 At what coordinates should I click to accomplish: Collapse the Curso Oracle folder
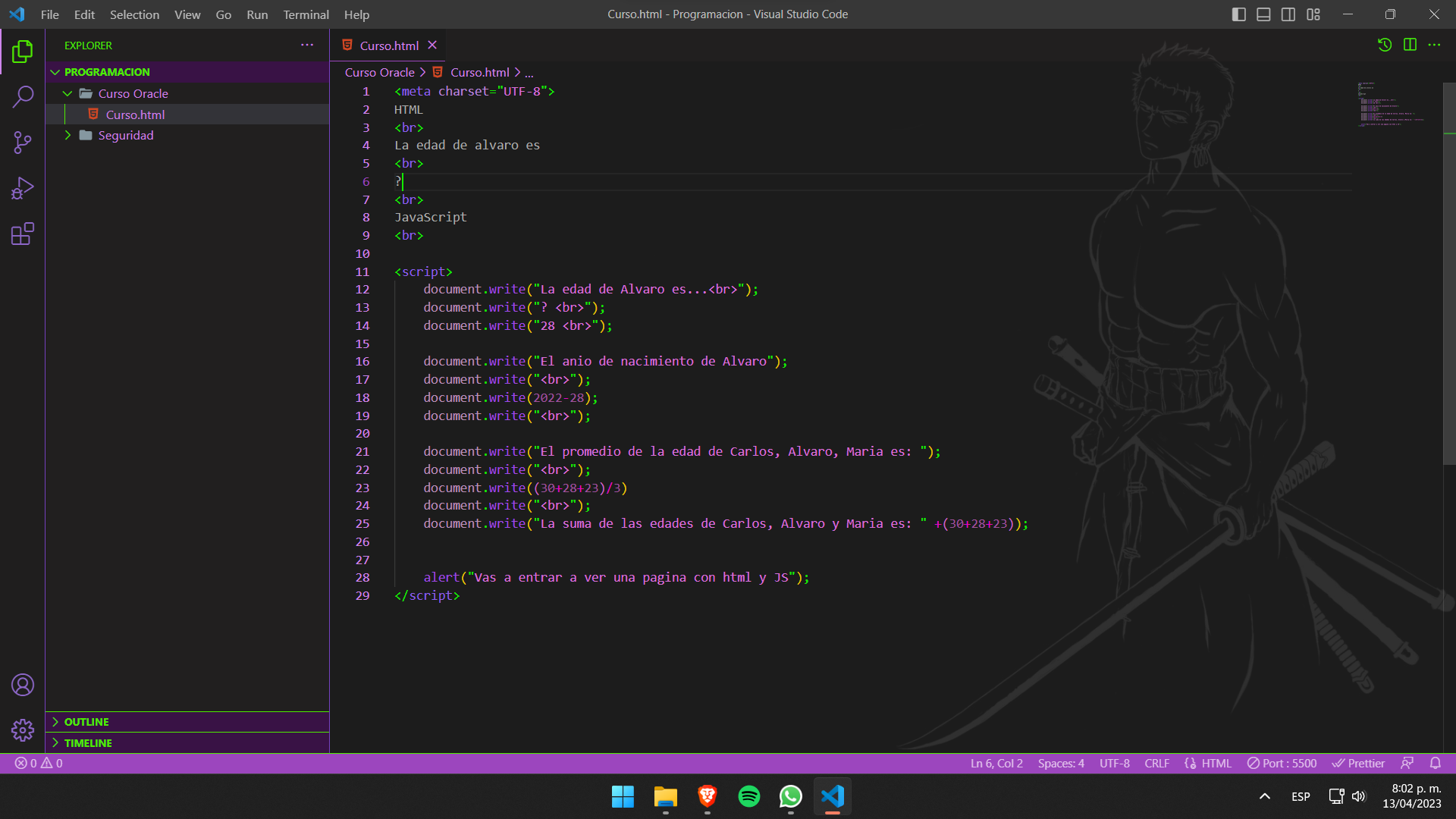[187, 93]
